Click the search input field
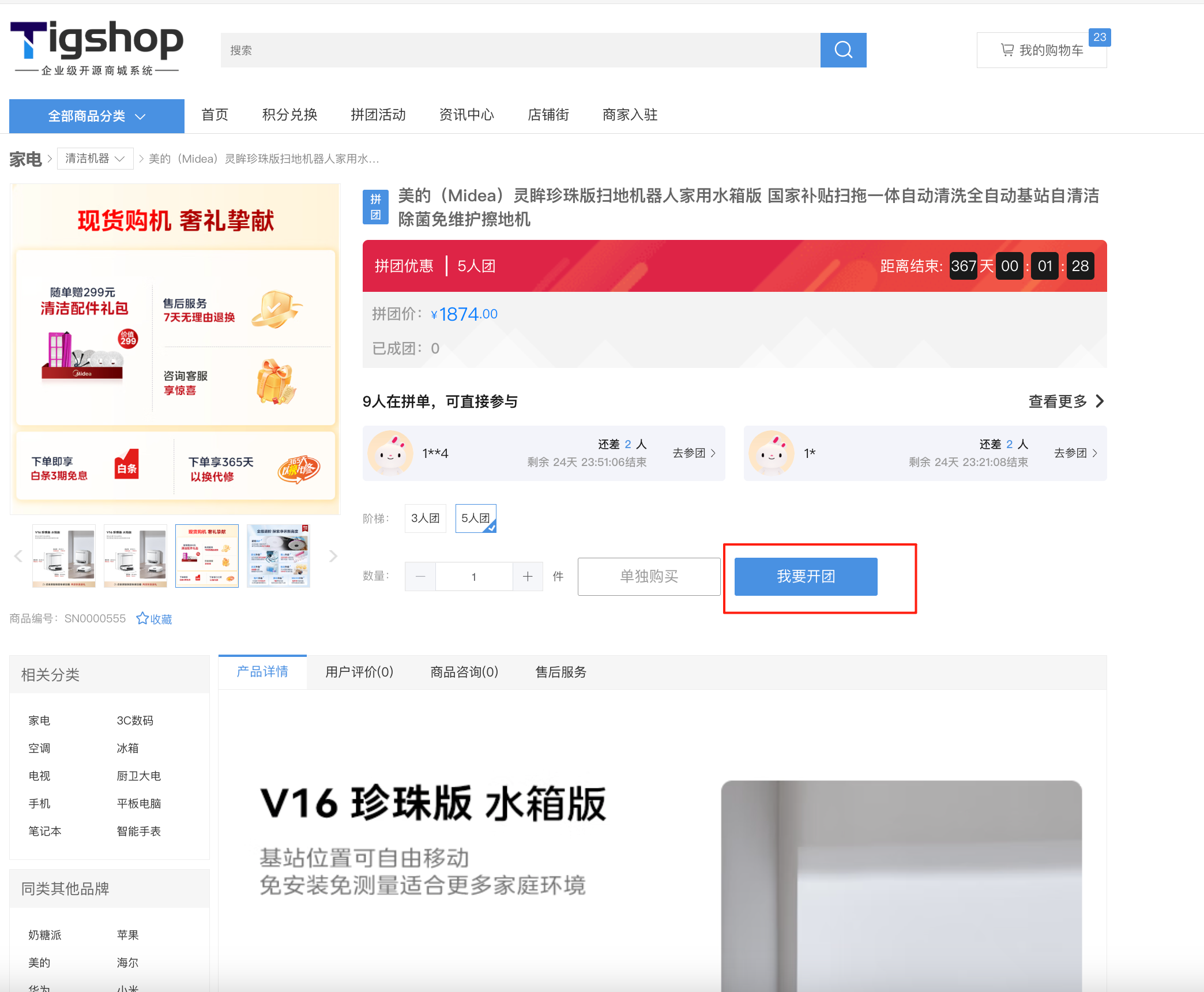Viewport: 1204px width, 992px height. (519, 50)
